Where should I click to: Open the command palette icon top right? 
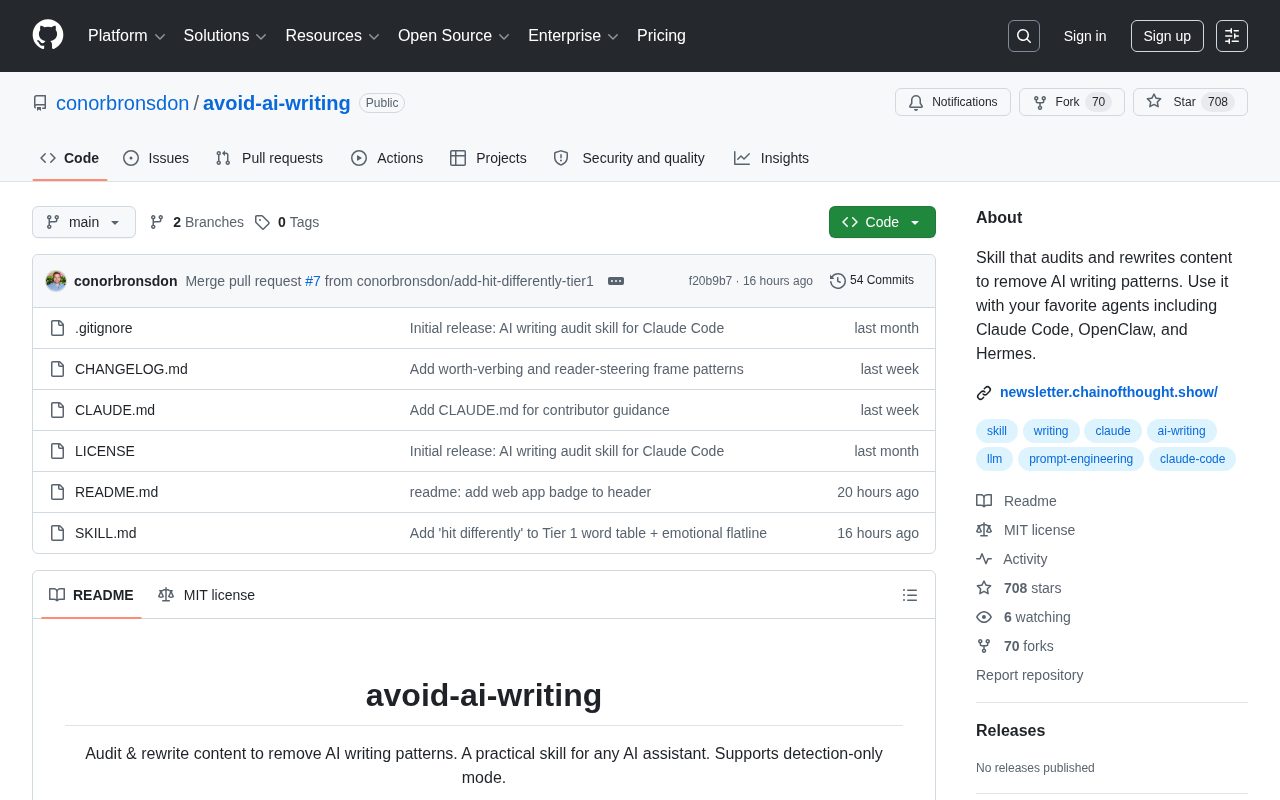tap(1231, 36)
